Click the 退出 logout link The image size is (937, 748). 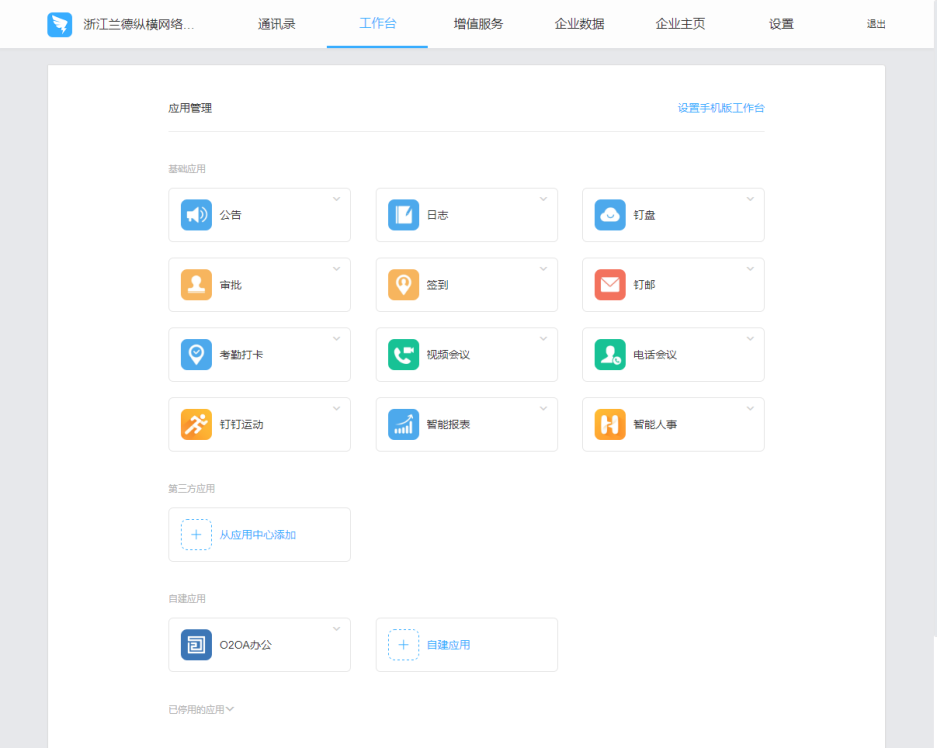tap(876, 24)
